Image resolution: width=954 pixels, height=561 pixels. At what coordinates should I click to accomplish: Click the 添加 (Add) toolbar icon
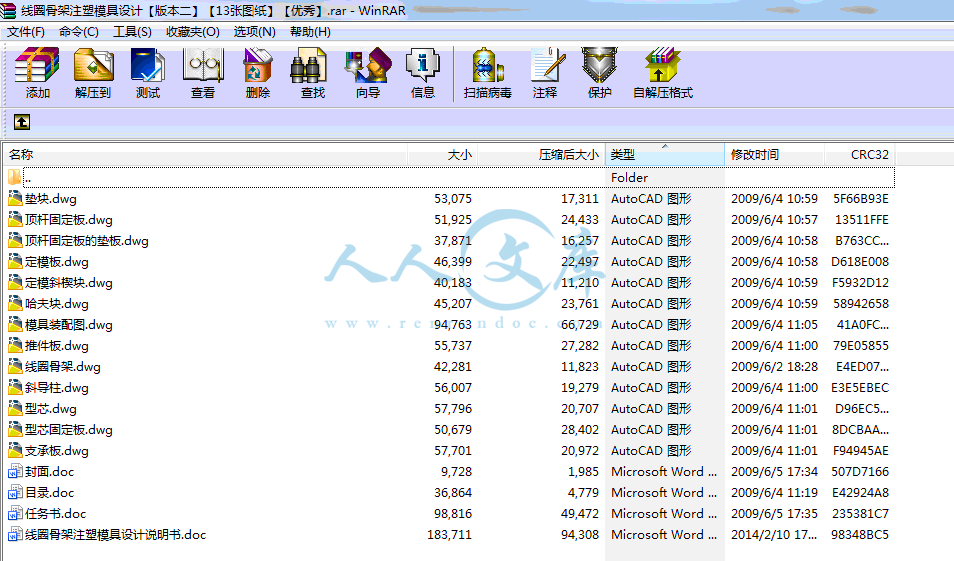(37, 65)
